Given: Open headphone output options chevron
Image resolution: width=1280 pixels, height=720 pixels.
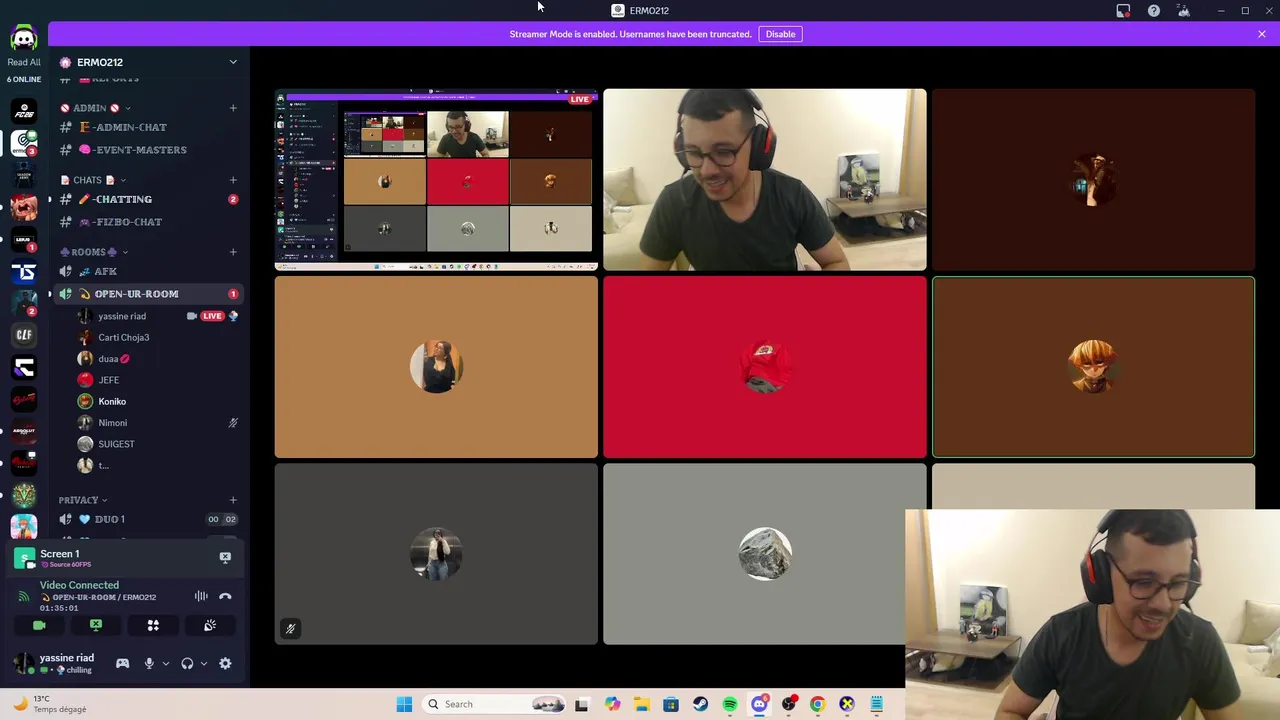Looking at the screenshot, I should [204, 663].
